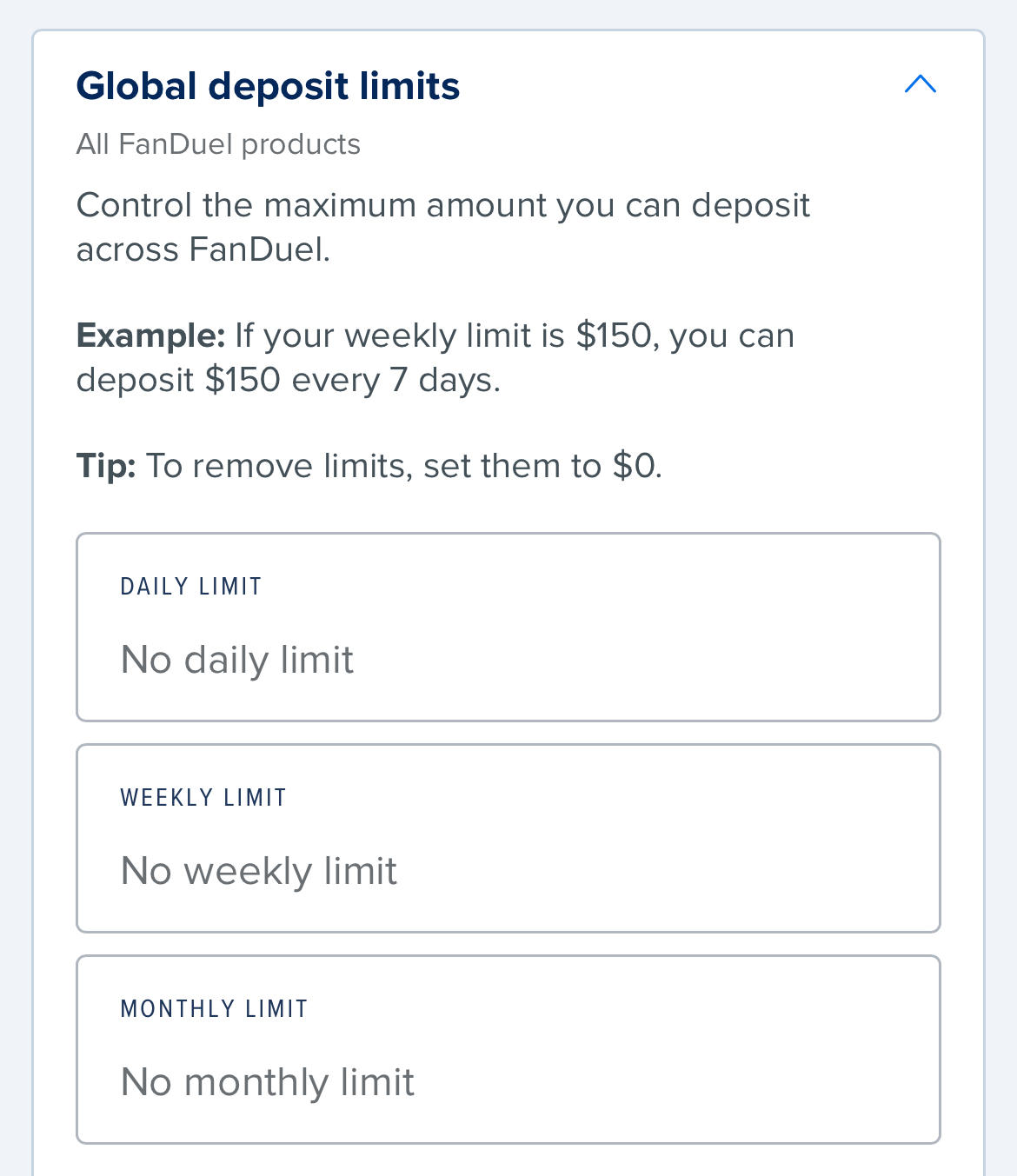Click the 'No weekly limit' placeholder text
Screen dimensions: 1017x1176
click(x=258, y=871)
